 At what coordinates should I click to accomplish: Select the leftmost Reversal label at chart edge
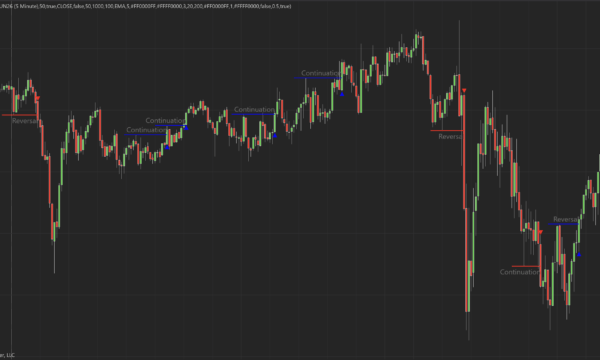(25, 121)
